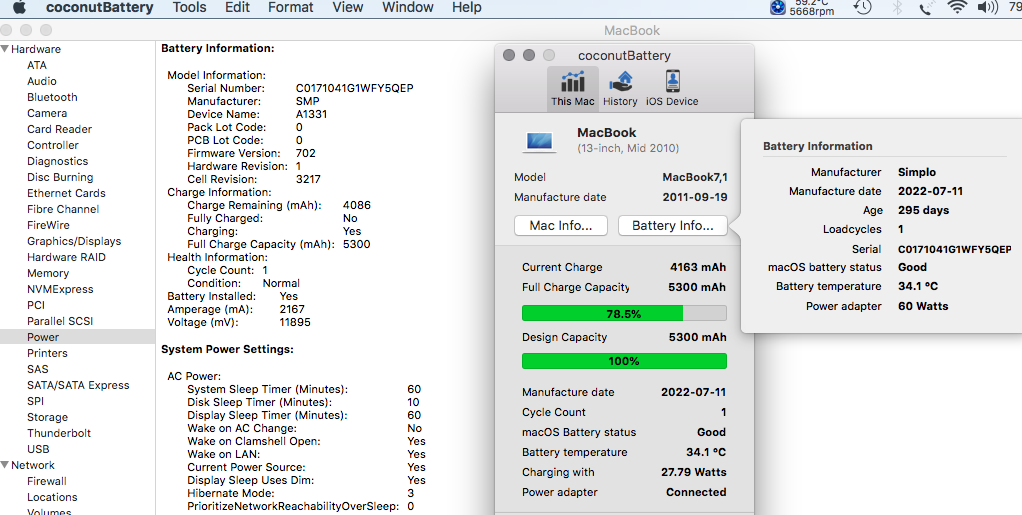This screenshot has width=1022, height=515.
Task: Select Parallel SCSI in the sidebar
Action: click(x=60, y=321)
